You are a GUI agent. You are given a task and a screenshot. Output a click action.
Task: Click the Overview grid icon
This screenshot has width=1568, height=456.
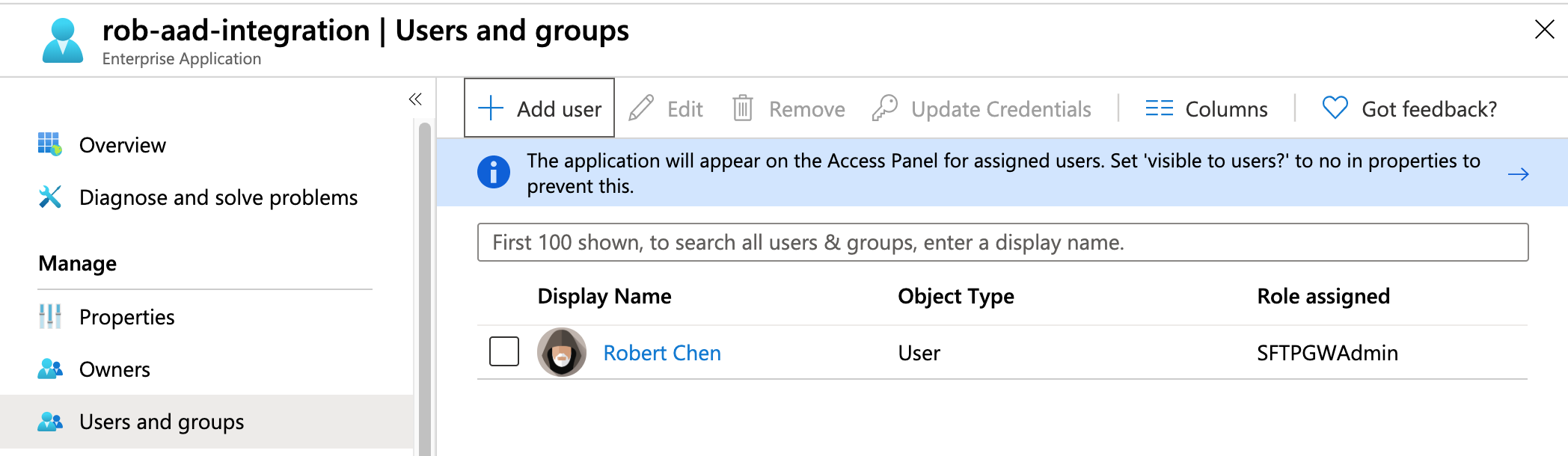[x=49, y=144]
